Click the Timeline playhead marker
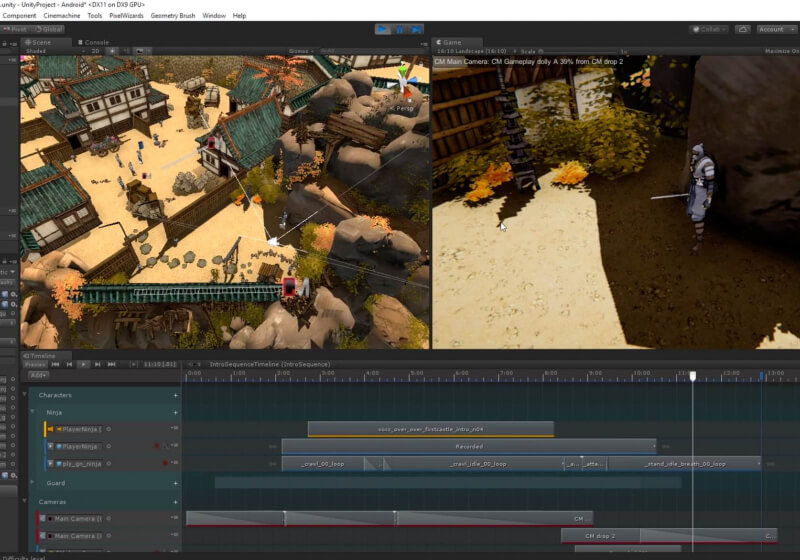Viewport: 800px width, 560px height. 692,376
